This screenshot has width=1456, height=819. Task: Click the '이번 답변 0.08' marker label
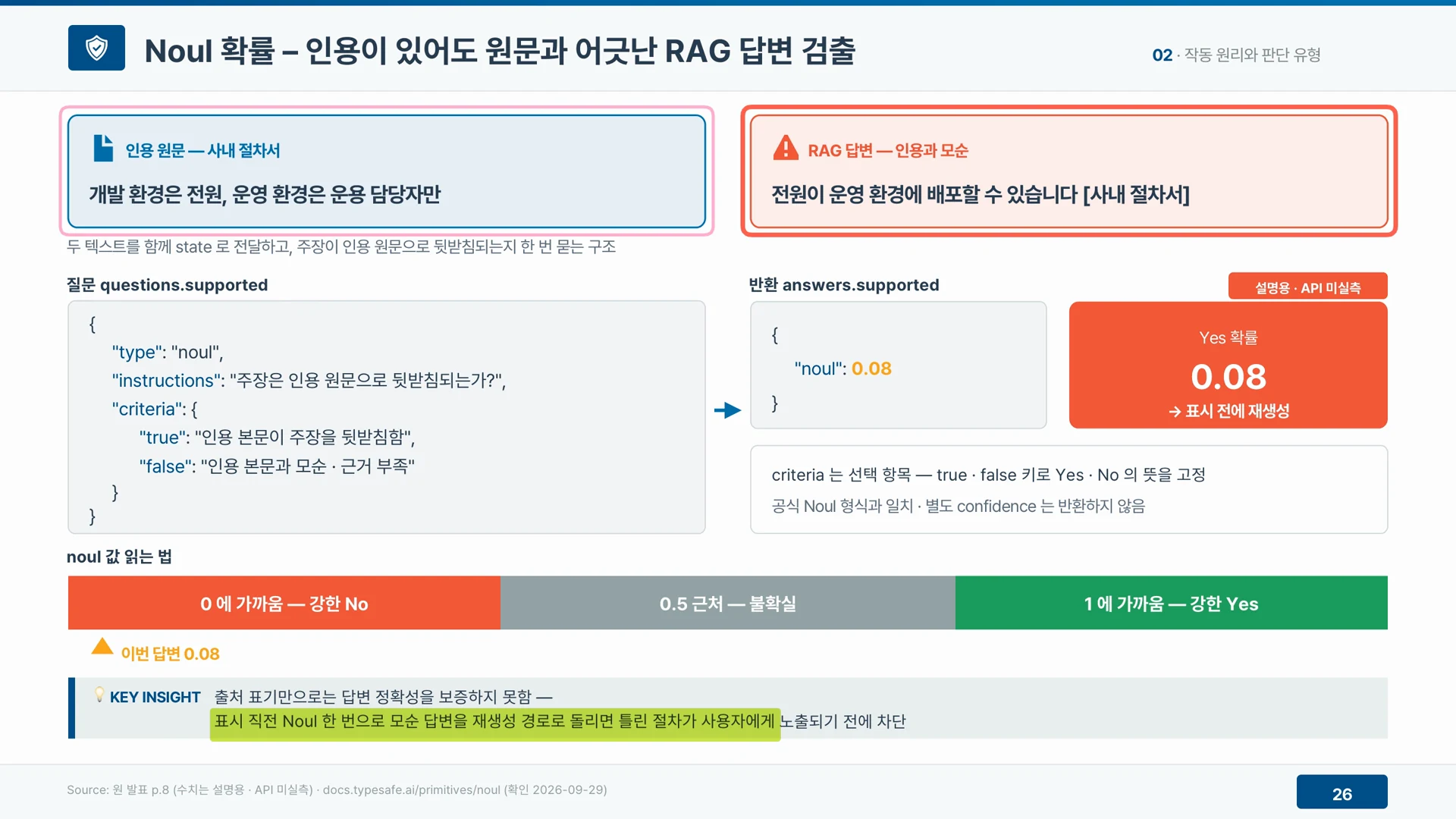[x=170, y=654]
